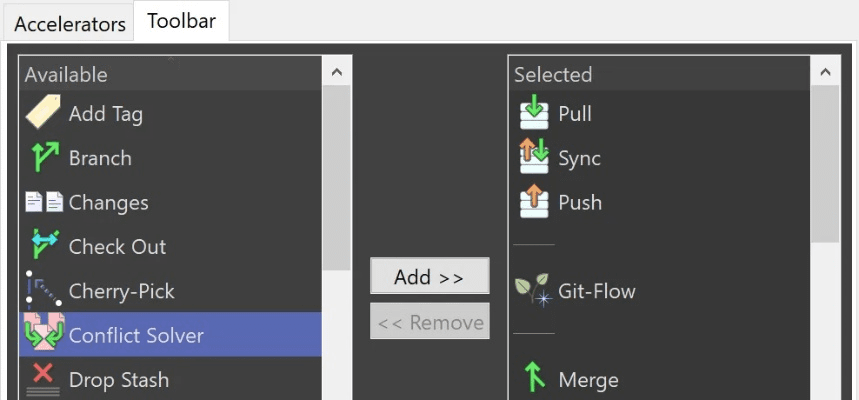
Task: Select the Conflict Solver icon
Action: 44,334
